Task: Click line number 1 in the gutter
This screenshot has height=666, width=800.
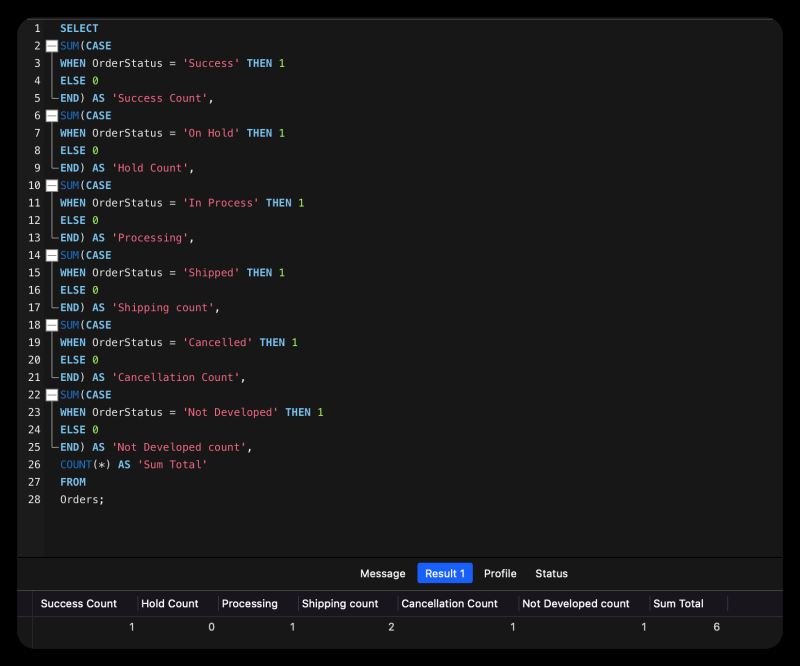Action: click(37, 29)
